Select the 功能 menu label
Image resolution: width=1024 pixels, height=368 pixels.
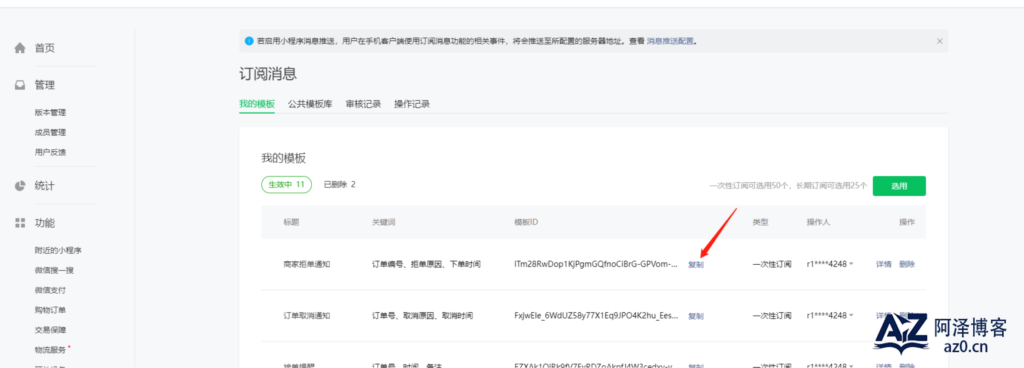(x=44, y=223)
